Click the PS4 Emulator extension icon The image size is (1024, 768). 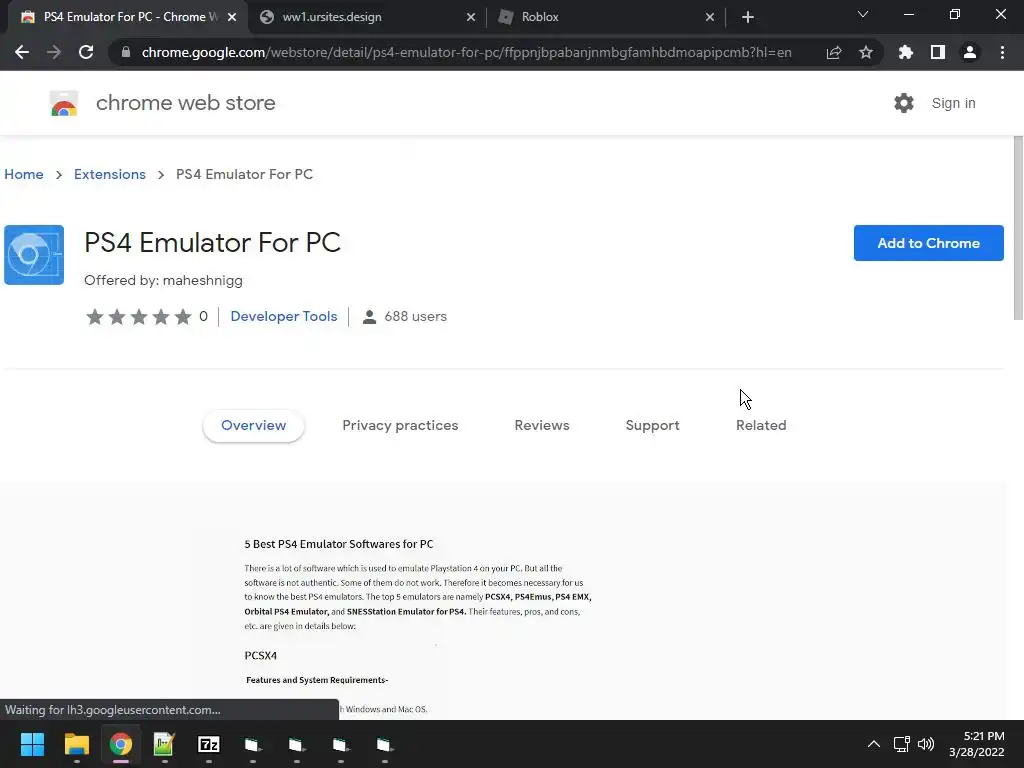click(x=34, y=255)
